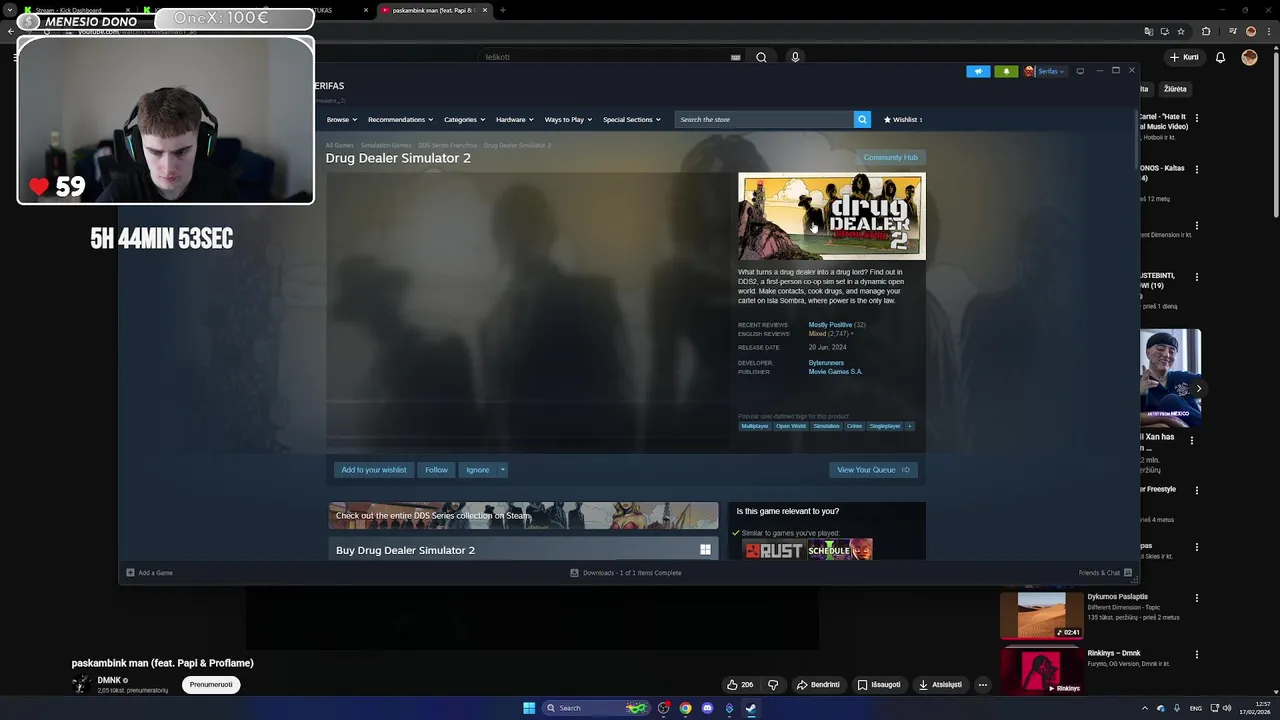This screenshot has width=1280, height=720.
Task: Click View Your Queue button
Action: click(x=873, y=470)
